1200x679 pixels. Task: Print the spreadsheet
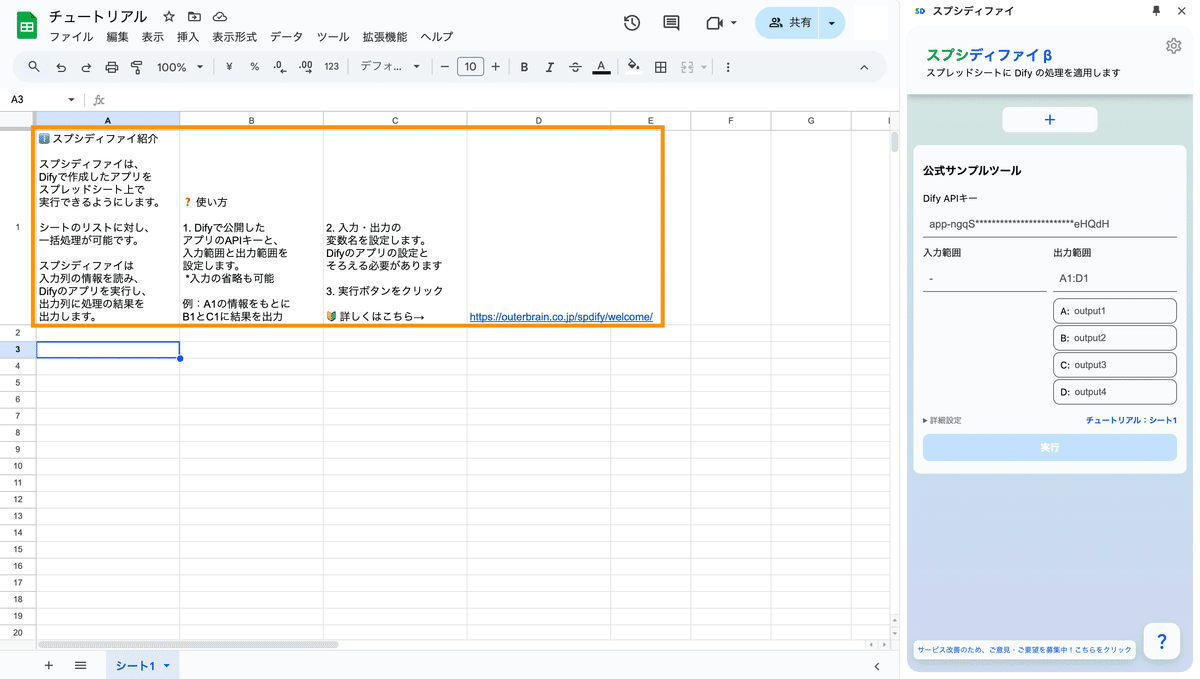[x=112, y=67]
